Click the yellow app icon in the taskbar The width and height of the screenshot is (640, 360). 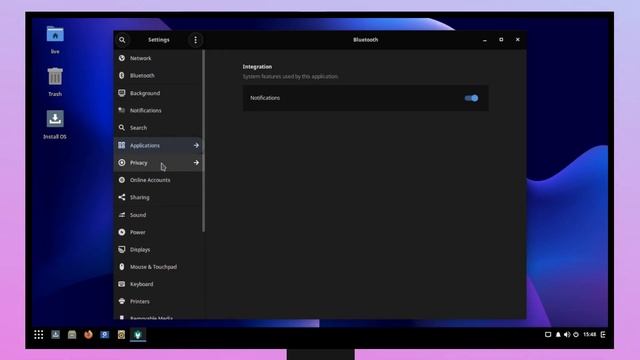(121, 335)
